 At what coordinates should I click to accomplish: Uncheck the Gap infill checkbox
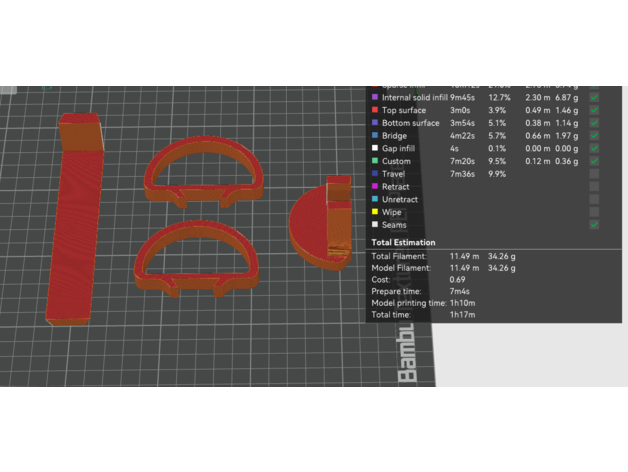tap(594, 148)
